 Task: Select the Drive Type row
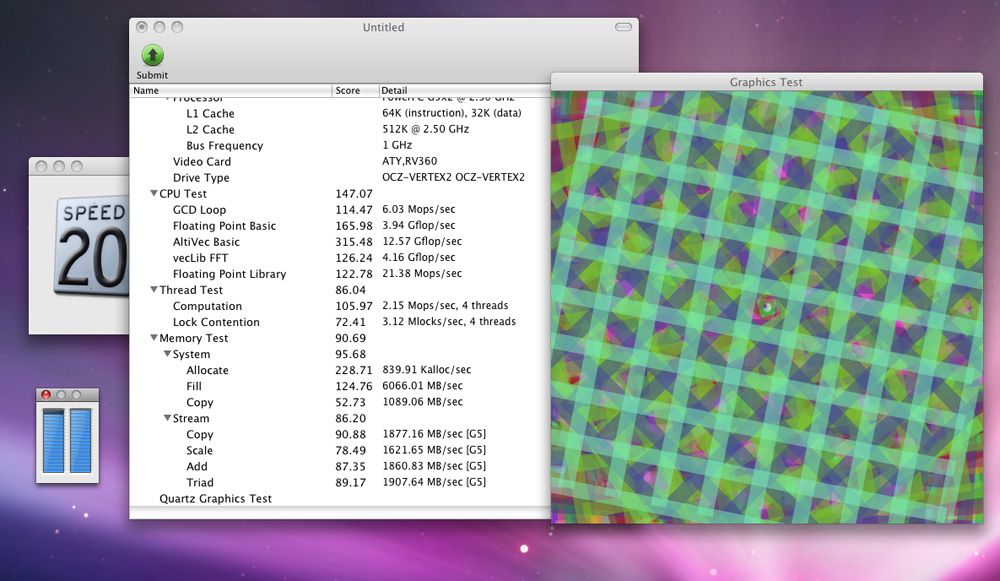(x=340, y=177)
